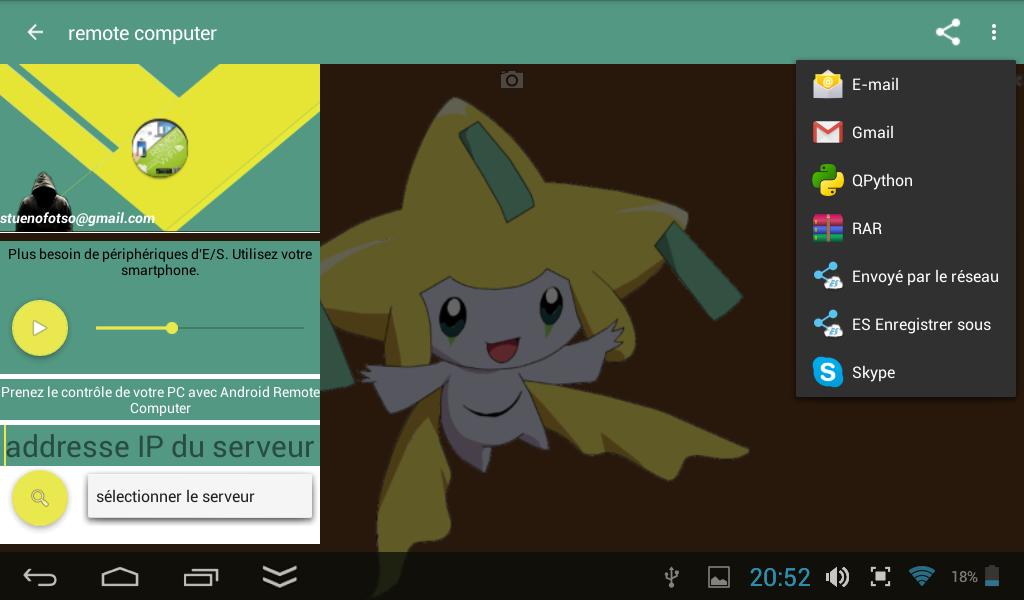Viewport: 1024px width, 600px height.
Task: Tap the 20:52 clock
Action: pos(780,577)
